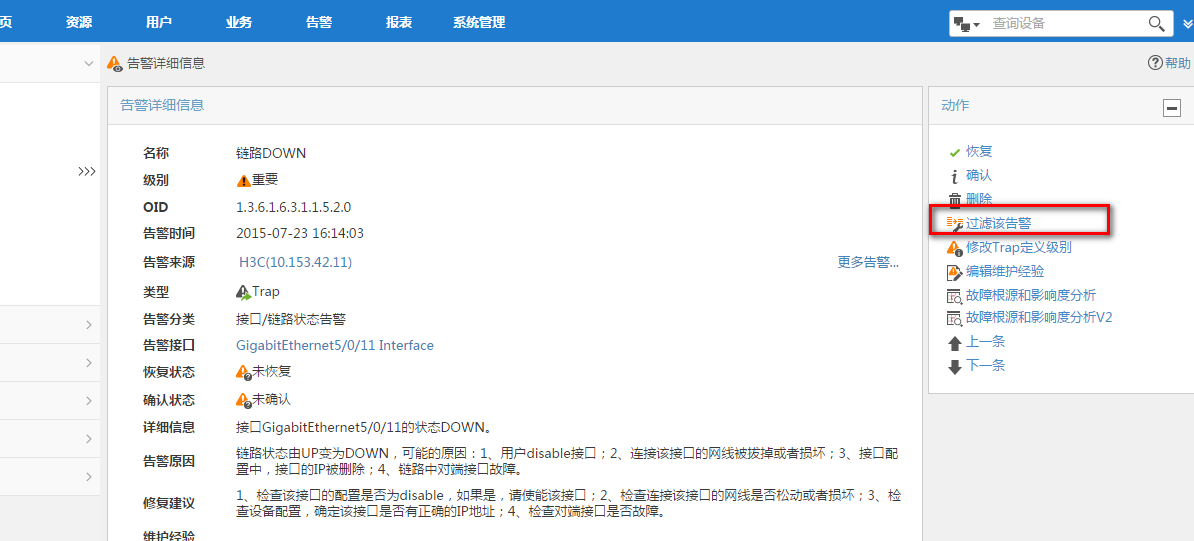Screen dimensions: 1194x541
Task: Click the Next (下一条) down arrow icon
Action: coord(954,366)
